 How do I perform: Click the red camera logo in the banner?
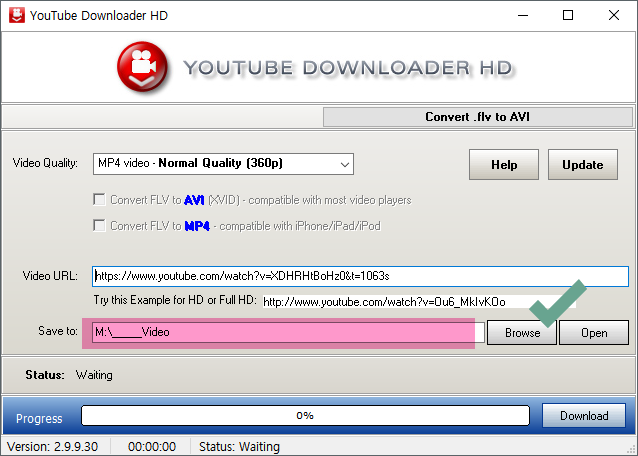tap(142, 66)
